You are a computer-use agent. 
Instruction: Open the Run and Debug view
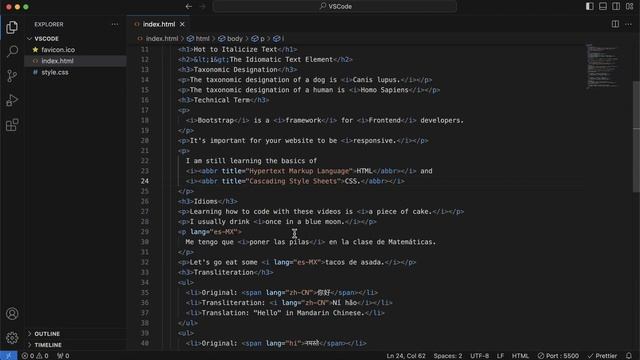(x=12, y=100)
